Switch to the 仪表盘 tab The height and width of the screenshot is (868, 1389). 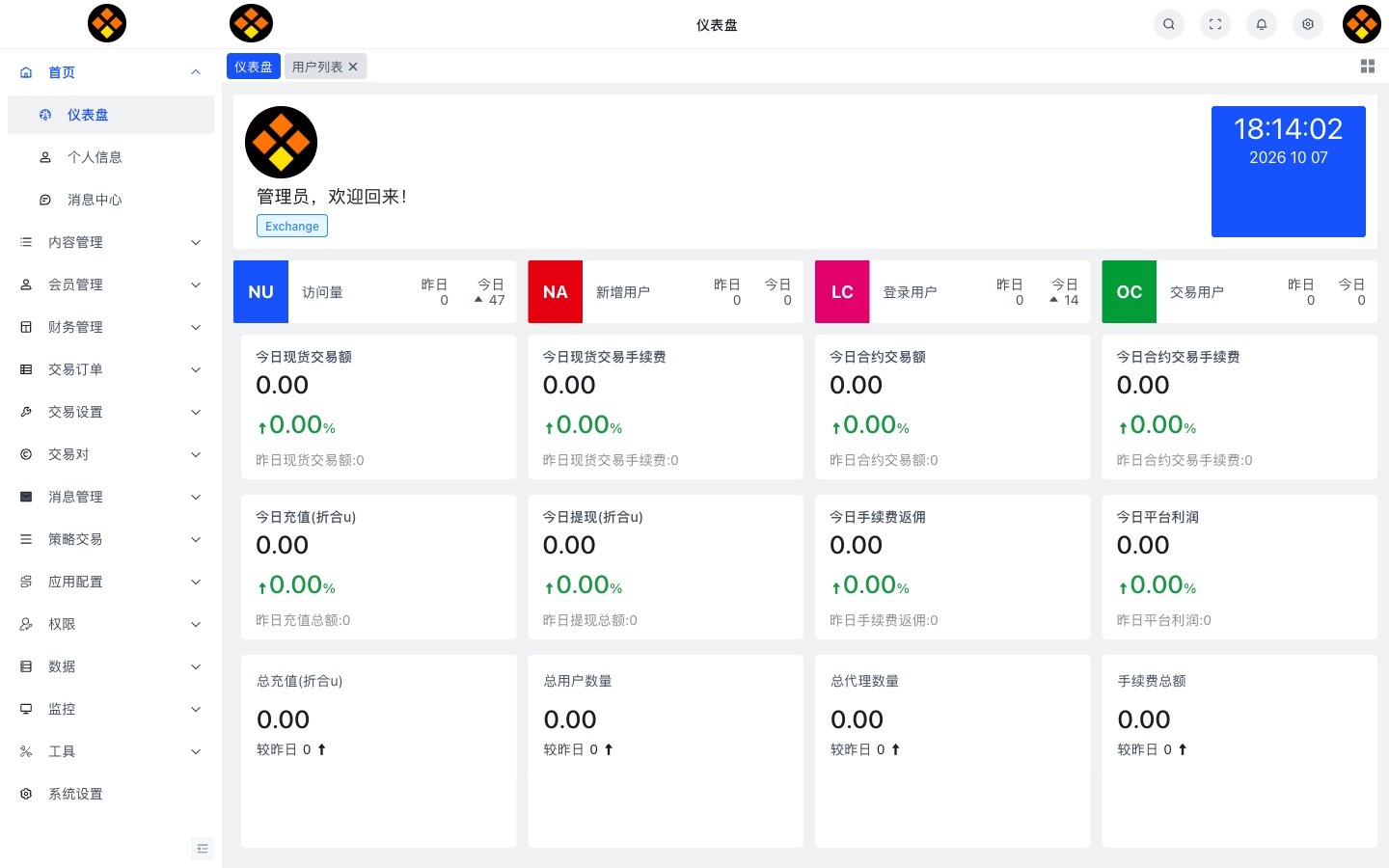254,67
